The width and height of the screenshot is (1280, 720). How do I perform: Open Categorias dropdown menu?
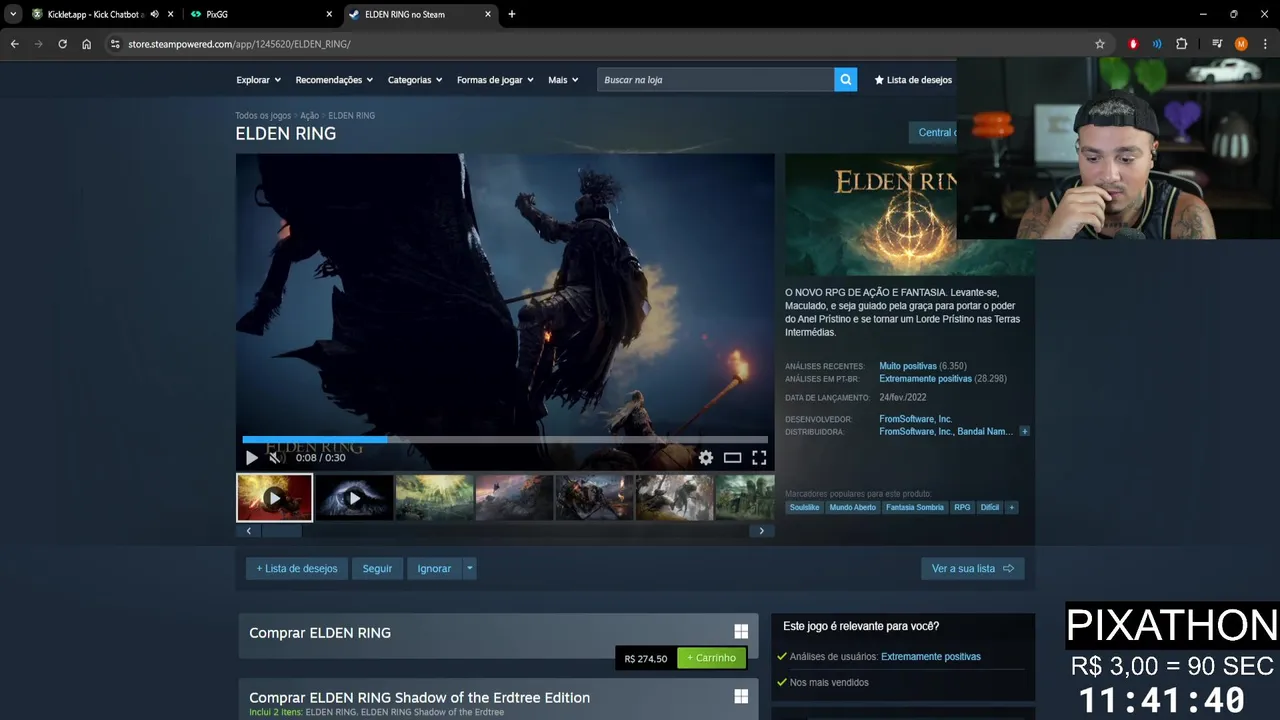coord(415,80)
